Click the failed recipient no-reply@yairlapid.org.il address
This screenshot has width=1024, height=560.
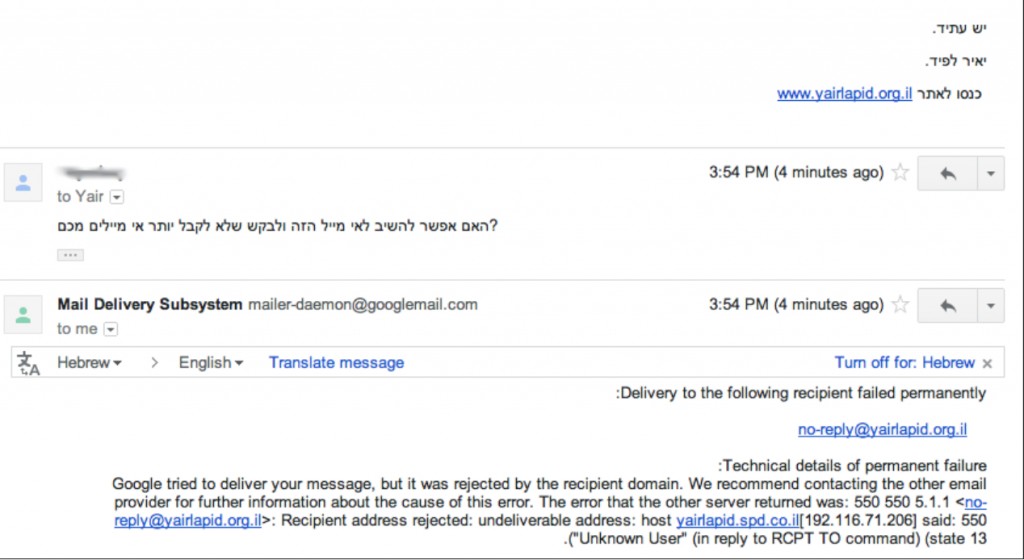[882, 430]
